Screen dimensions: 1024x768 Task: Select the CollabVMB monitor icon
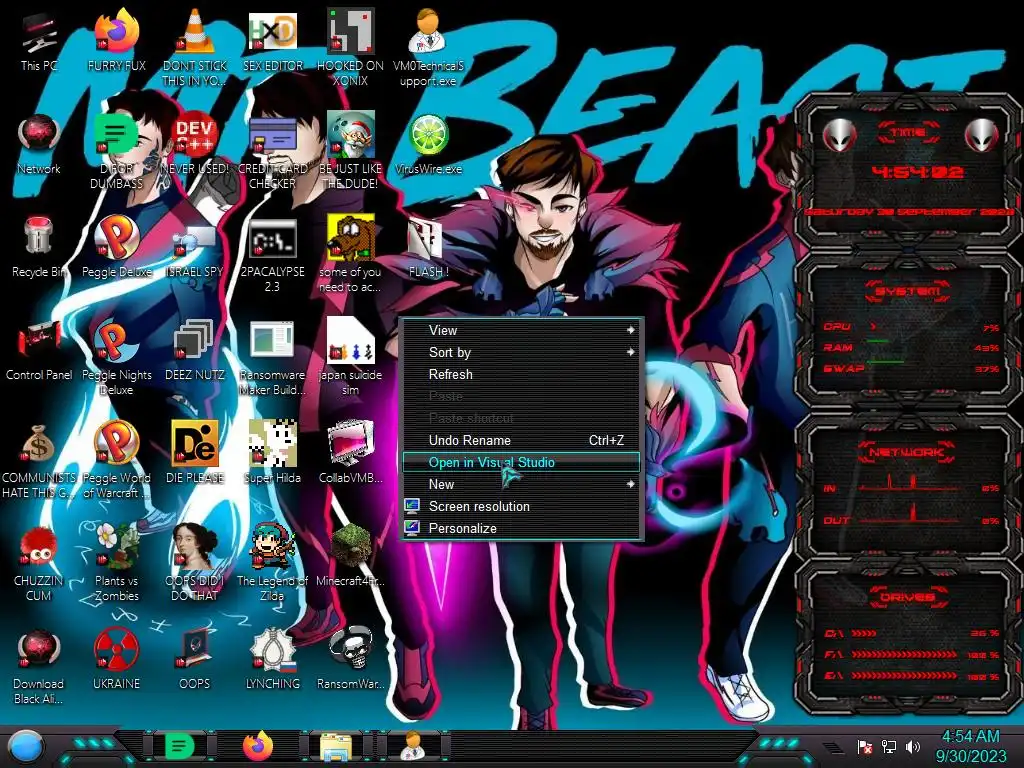(350, 453)
